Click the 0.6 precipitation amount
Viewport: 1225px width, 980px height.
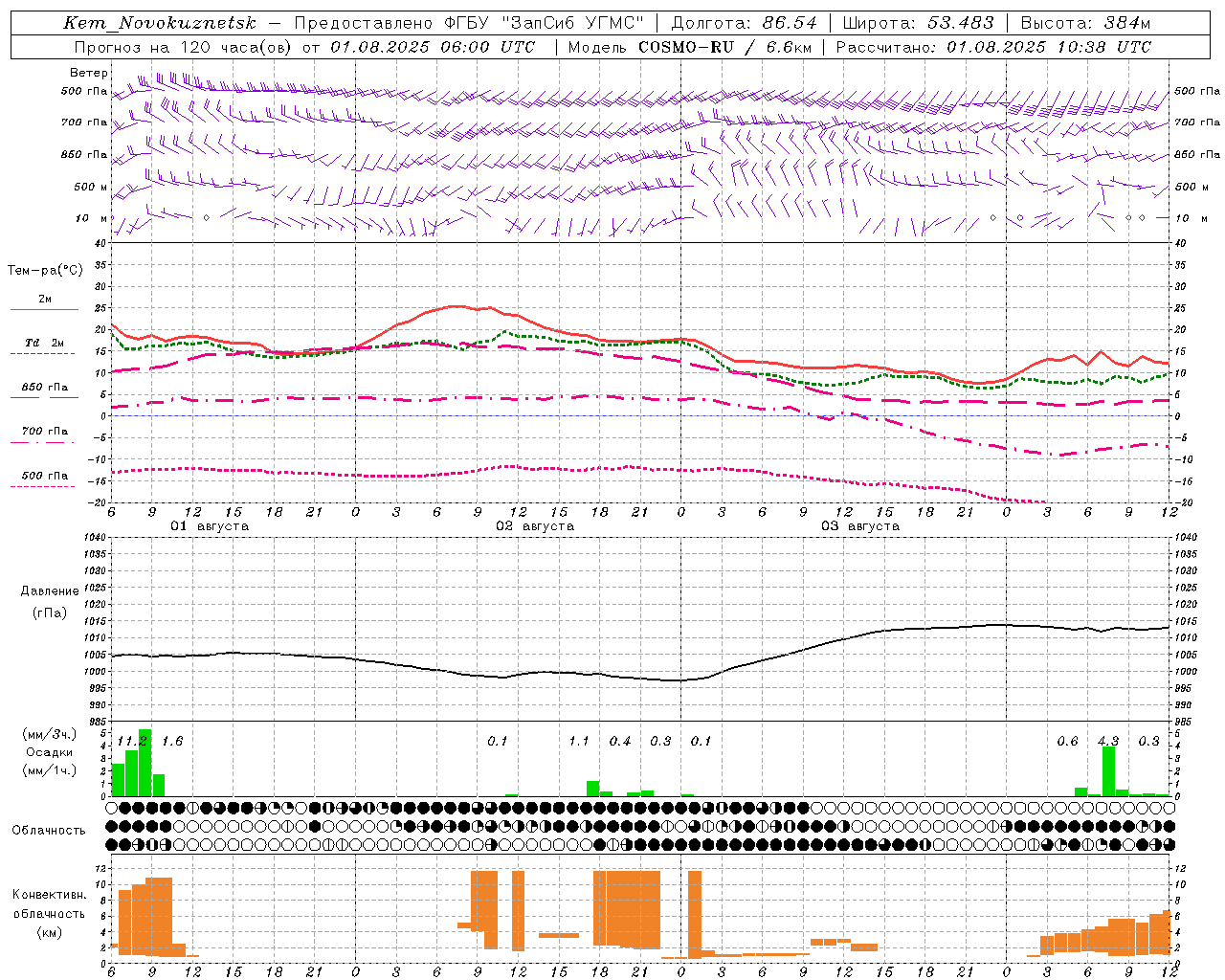point(1067,742)
